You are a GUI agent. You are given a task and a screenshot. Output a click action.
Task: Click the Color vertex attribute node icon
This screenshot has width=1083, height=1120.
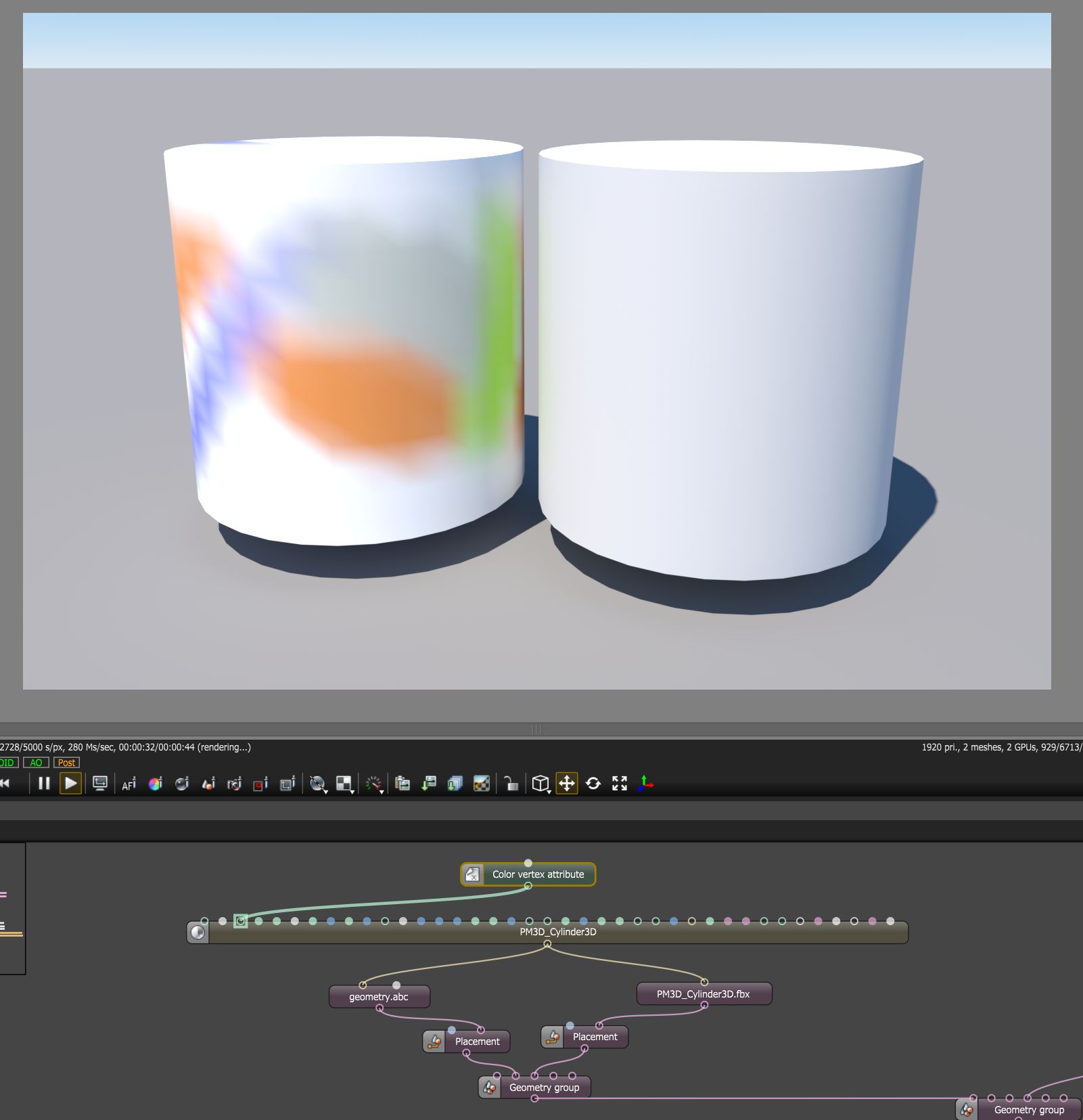473,874
